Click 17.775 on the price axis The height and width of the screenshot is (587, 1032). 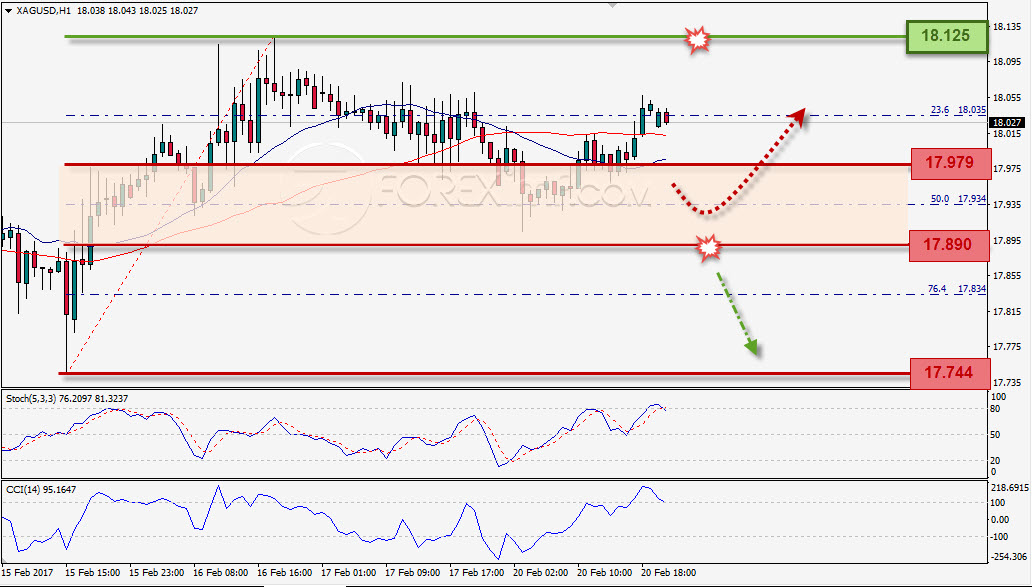pyautogui.click(x=1006, y=347)
